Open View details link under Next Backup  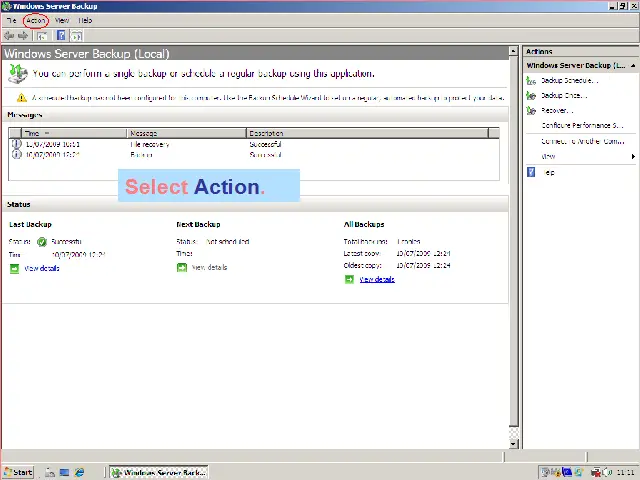209,267
